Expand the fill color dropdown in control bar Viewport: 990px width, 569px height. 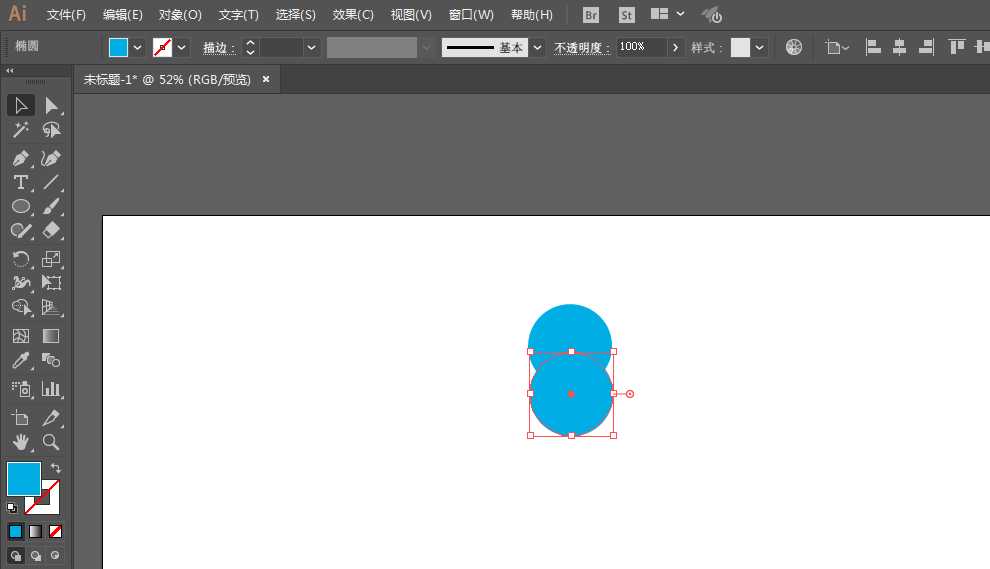coord(137,47)
